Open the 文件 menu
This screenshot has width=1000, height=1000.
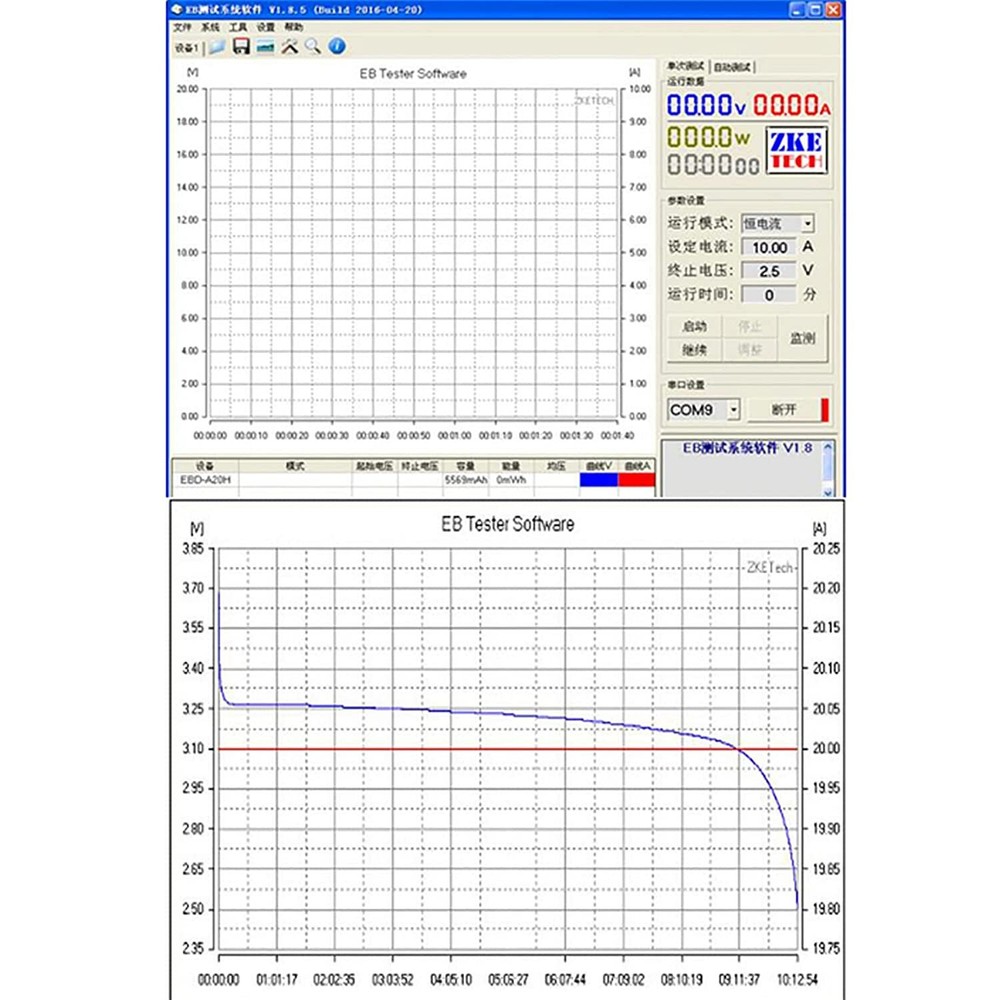(182, 27)
